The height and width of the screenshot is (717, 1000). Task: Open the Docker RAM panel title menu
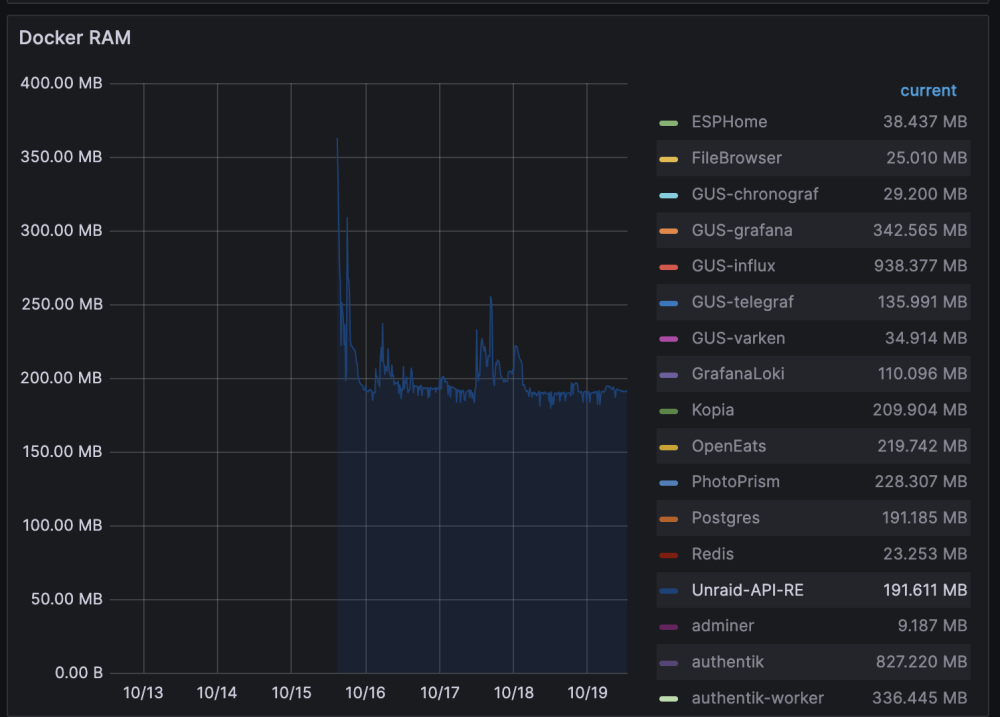[75, 38]
